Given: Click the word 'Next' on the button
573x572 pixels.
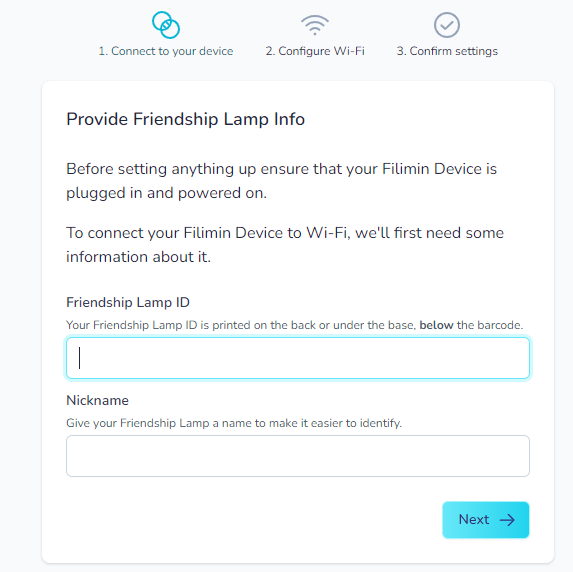Looking at the screenshot, I should click(x=474, y=519).
